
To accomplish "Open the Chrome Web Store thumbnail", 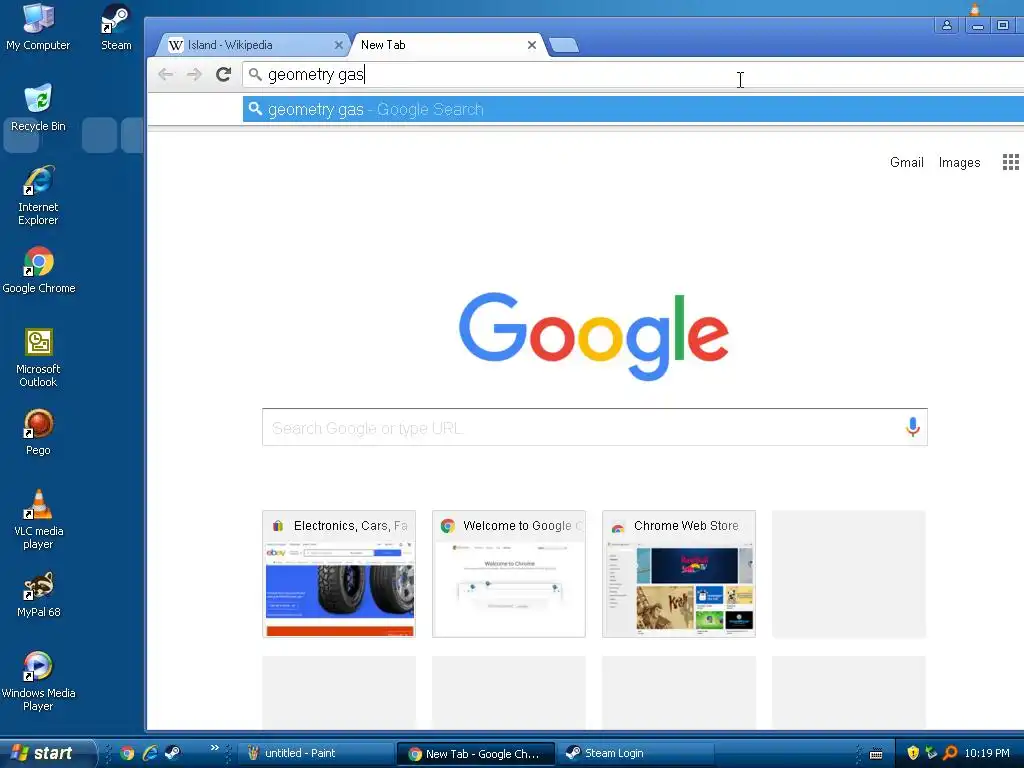I will (x=679, y=573).
